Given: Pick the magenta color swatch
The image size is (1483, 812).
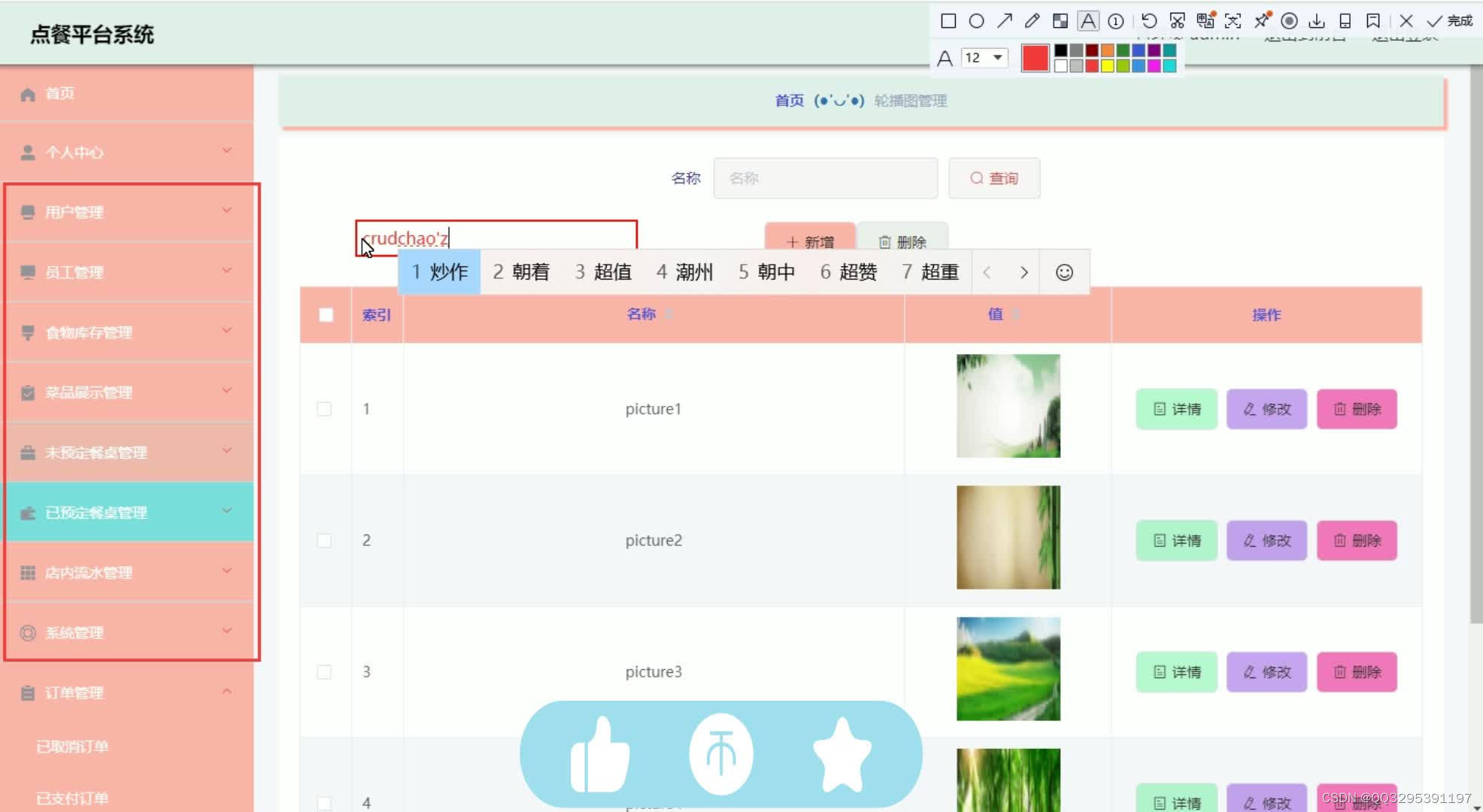Looking at the screenshot, I should [x=1154, y=65].
